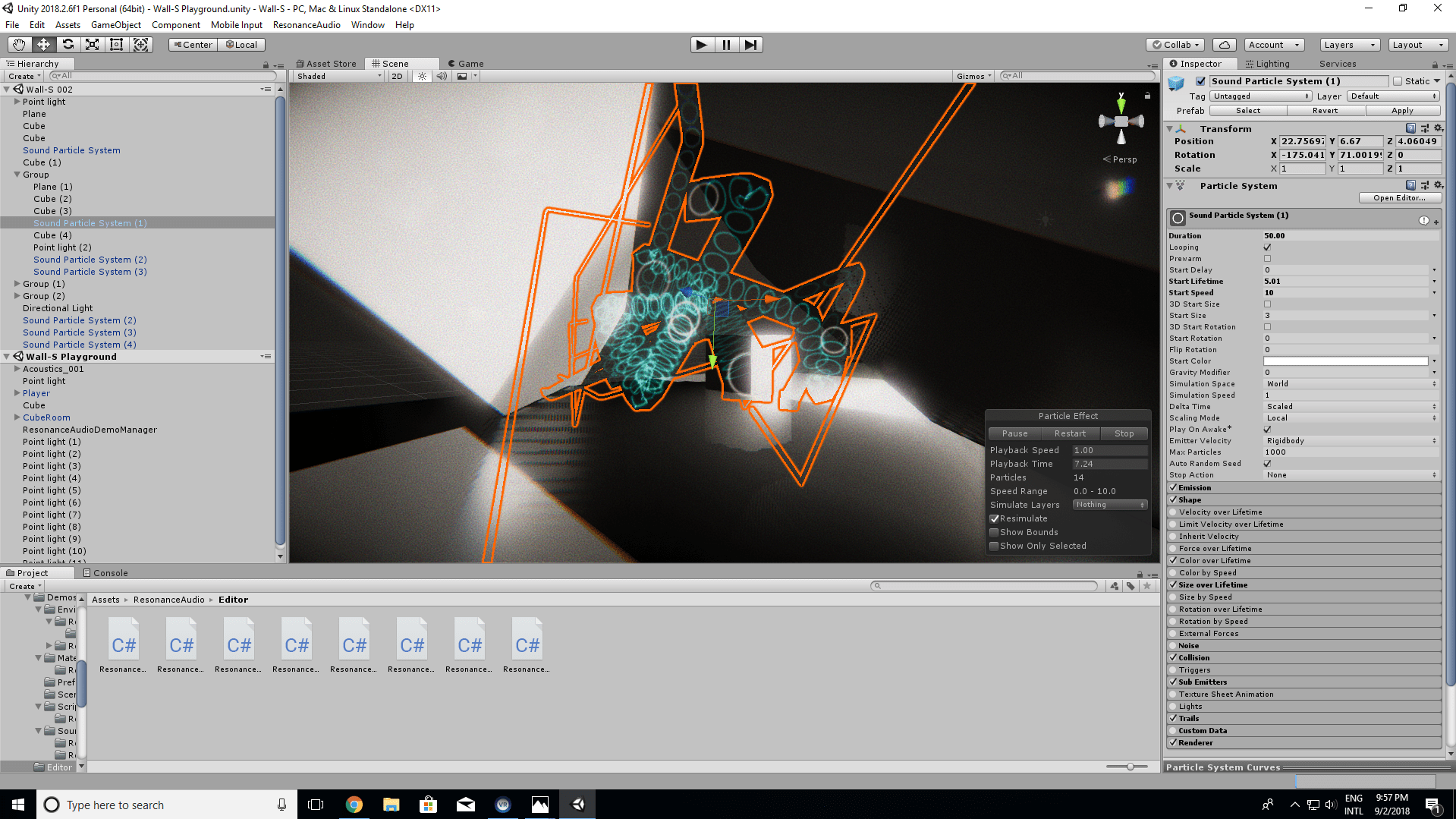Image resolution: width=1456 pixels, height=819 pixels.
Task: Toggle scene lighting sun icon
Action: 423,76
